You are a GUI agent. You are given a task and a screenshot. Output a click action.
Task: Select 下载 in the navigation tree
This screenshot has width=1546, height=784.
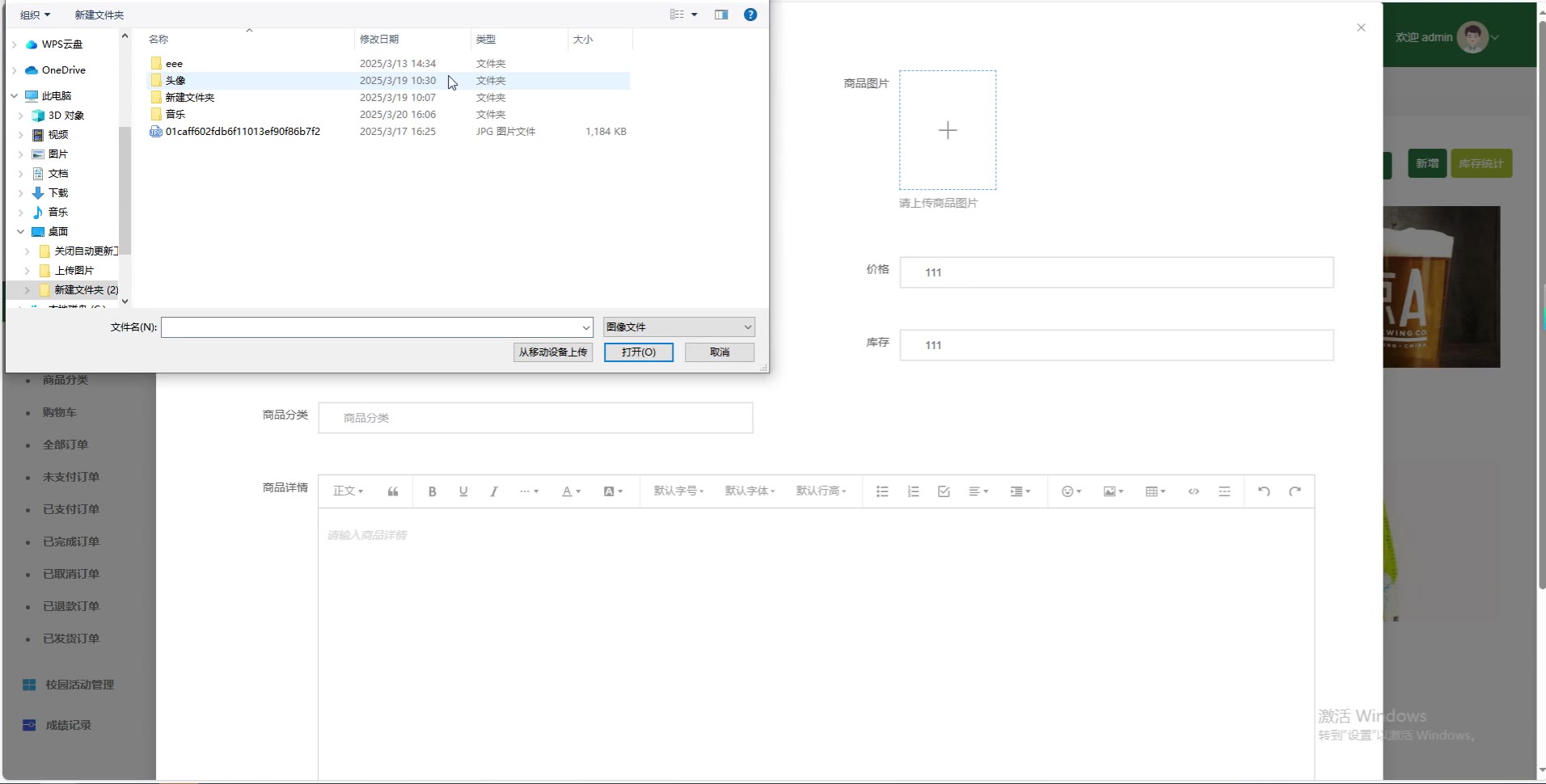click(x=57, y=193)
